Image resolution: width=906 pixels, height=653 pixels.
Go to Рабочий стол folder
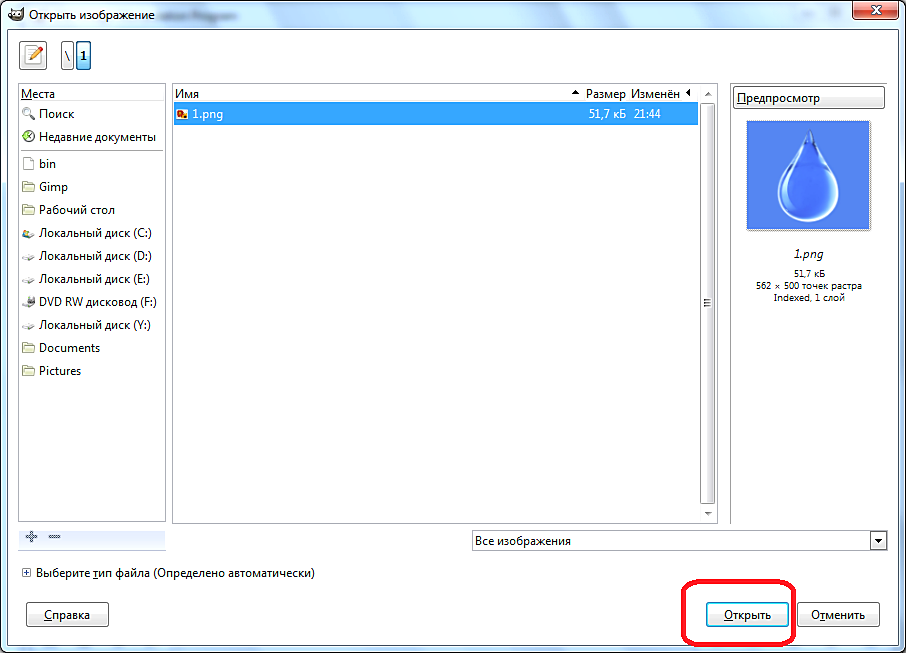click(92, 210)
